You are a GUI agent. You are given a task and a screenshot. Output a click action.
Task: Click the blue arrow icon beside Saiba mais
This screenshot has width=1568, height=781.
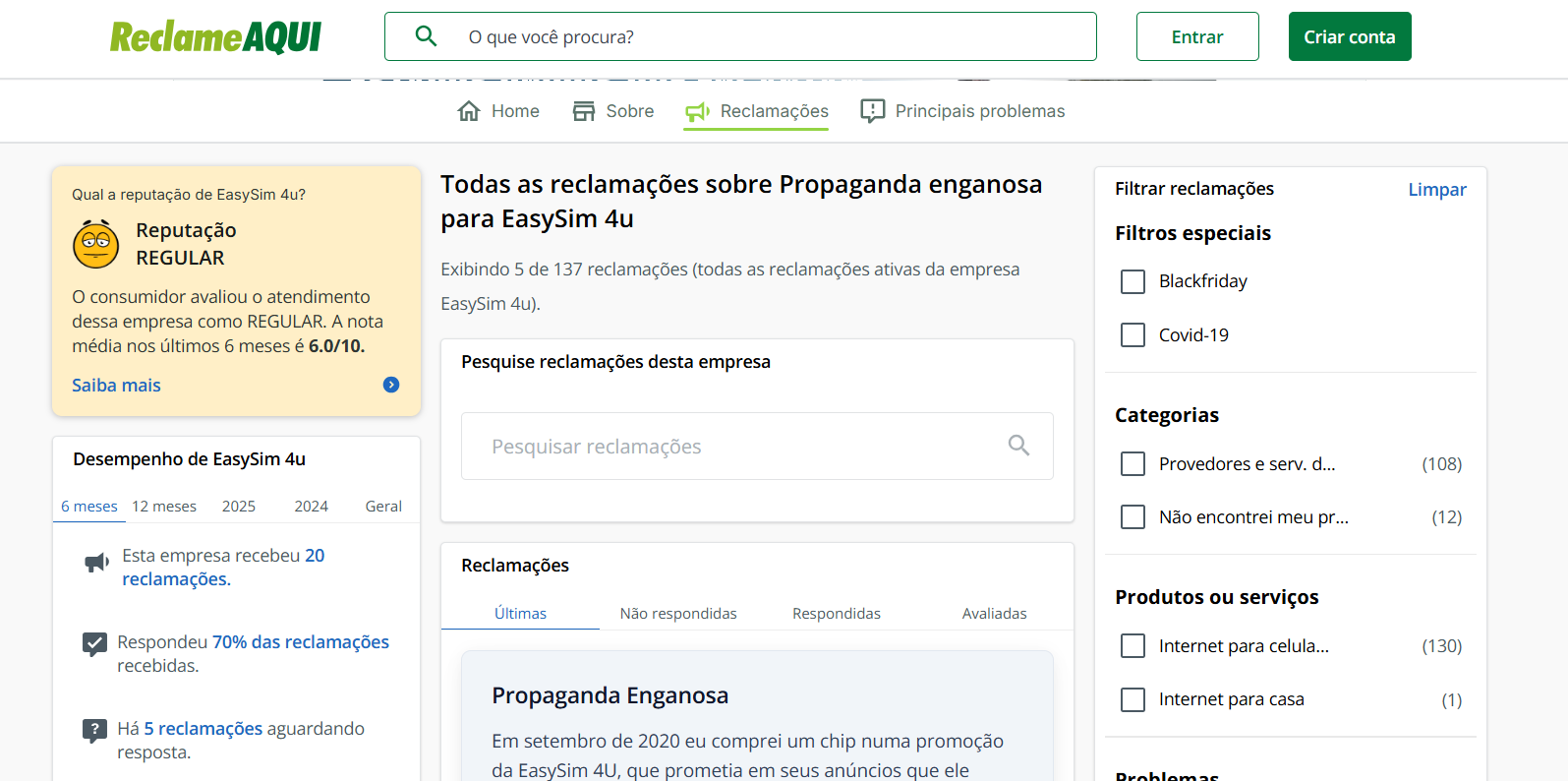tap(391, 385)
